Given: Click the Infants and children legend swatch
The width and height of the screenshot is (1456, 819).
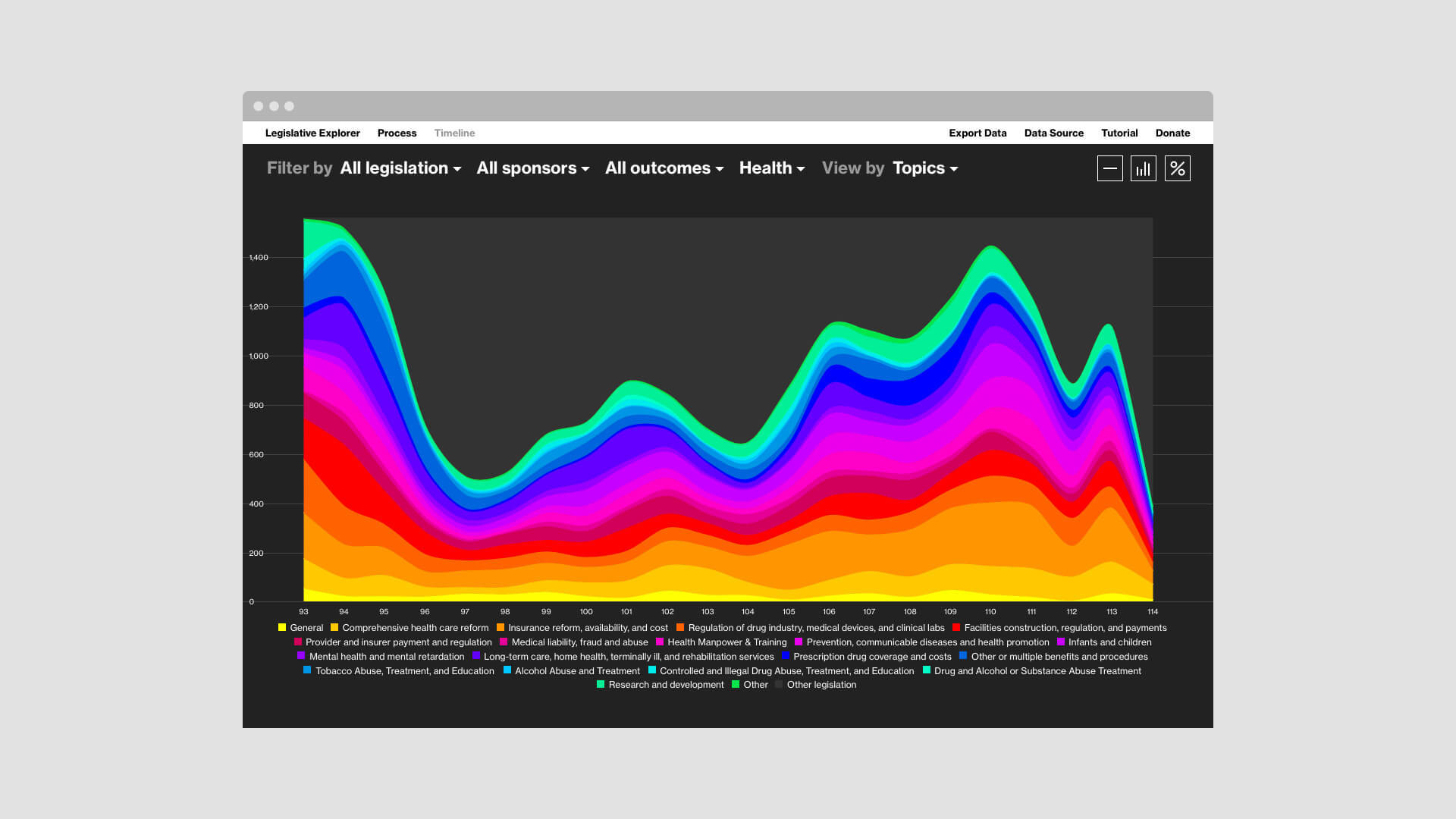Looking at the screenshot, I should (1061, 642).
